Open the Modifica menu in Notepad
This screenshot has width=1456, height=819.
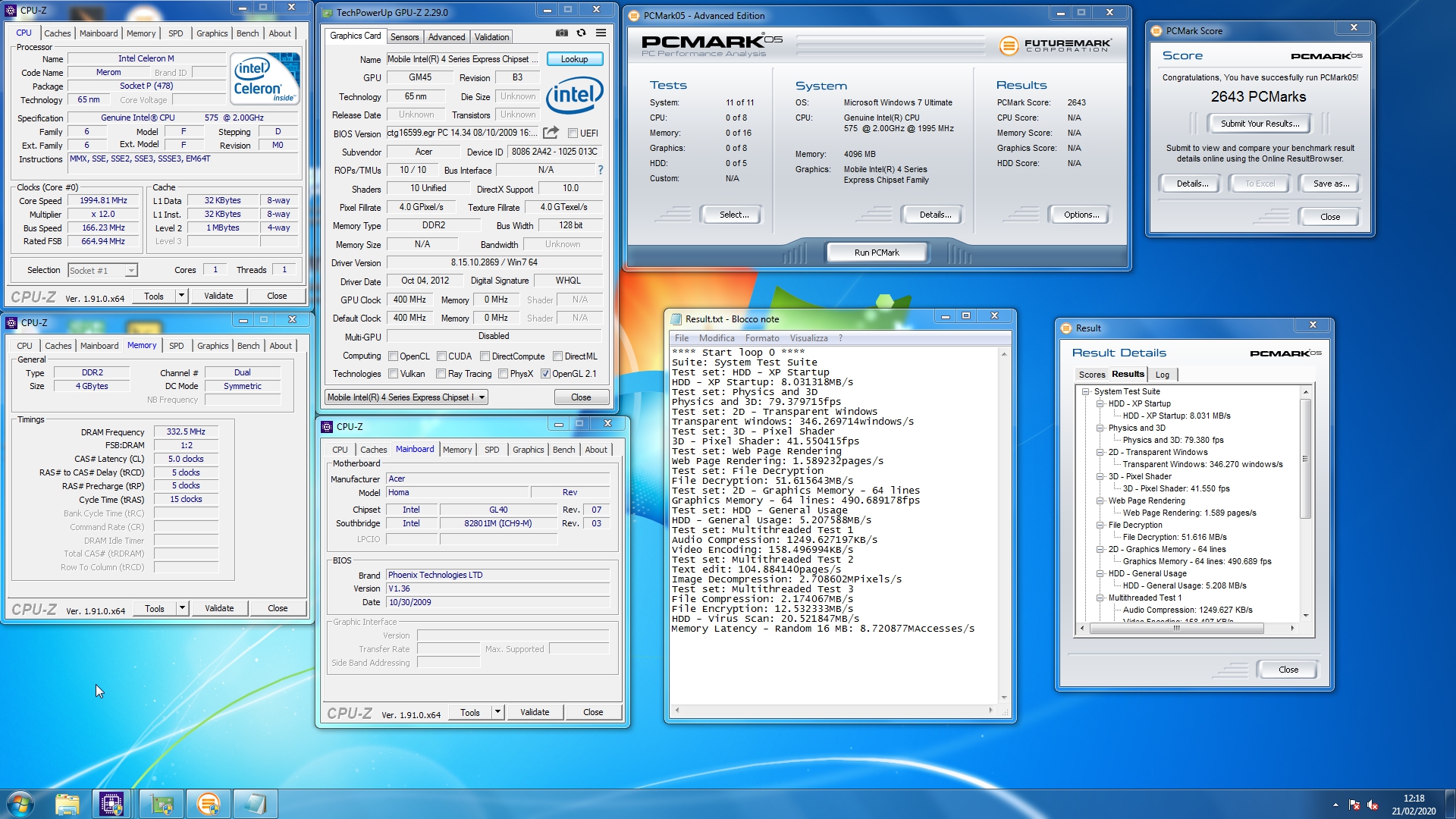coord(717,338)
